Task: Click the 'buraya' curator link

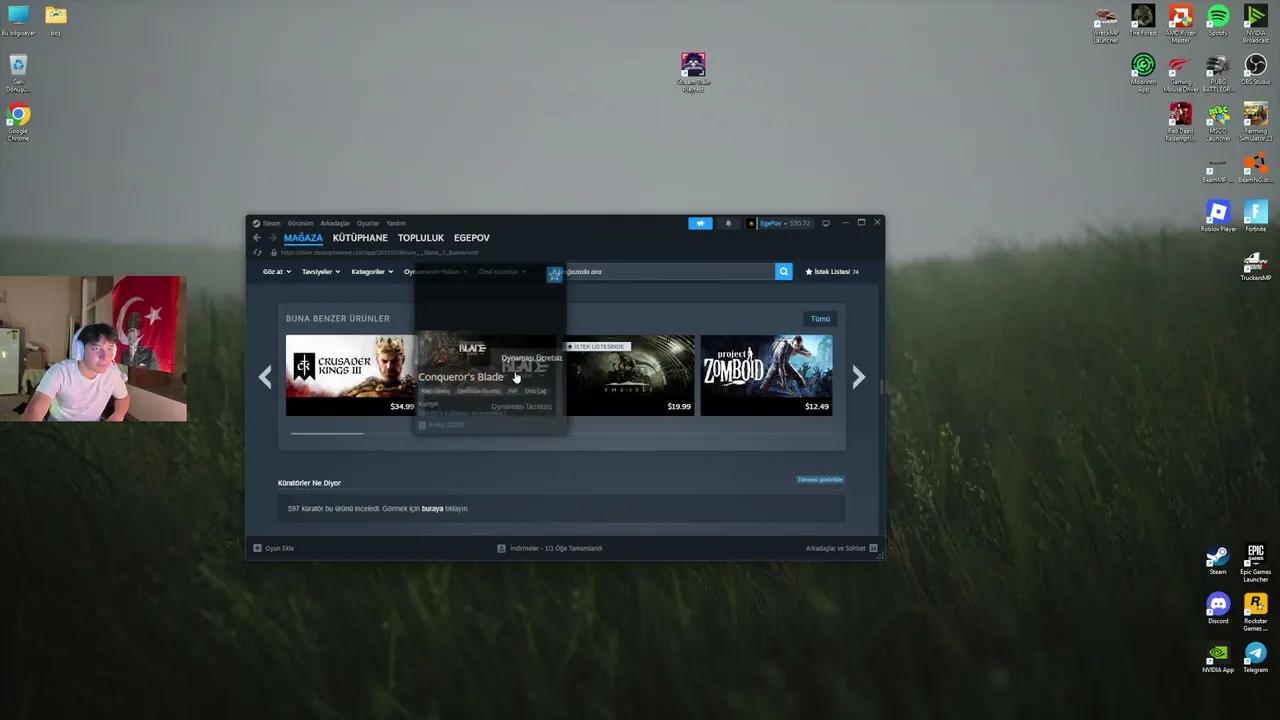Action: coord(432,509)
